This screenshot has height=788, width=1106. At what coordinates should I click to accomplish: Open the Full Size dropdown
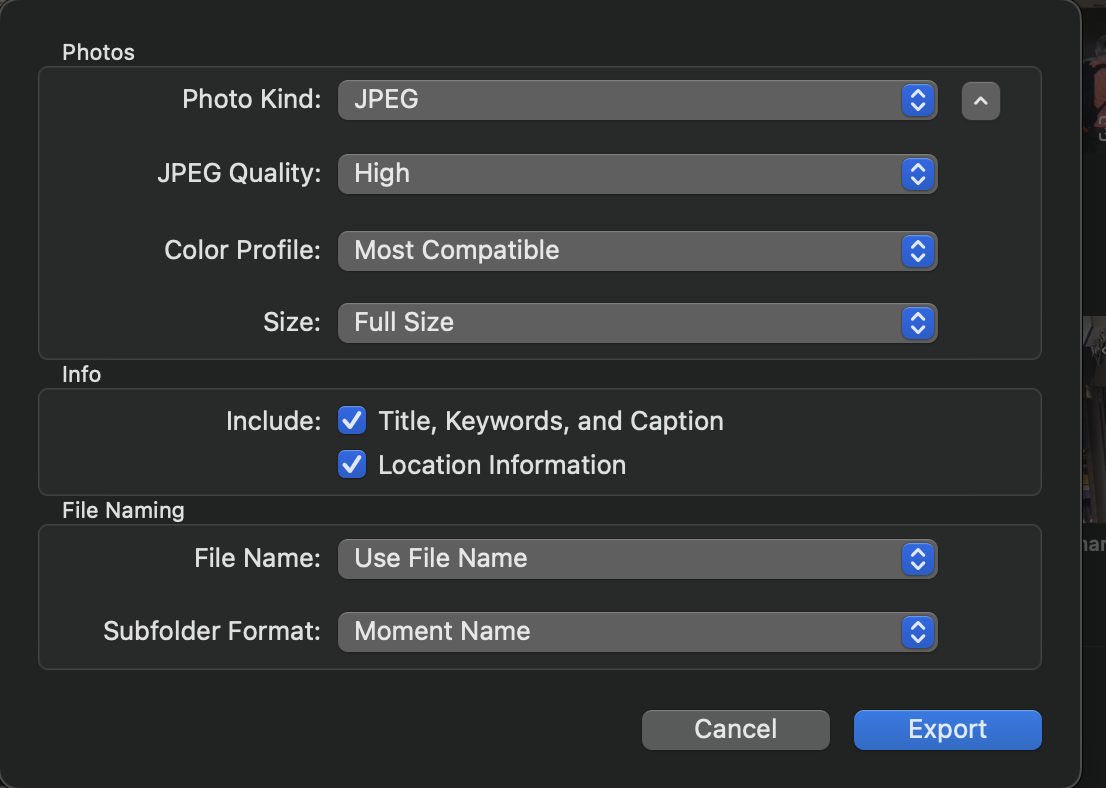click(x=620, y=323)
